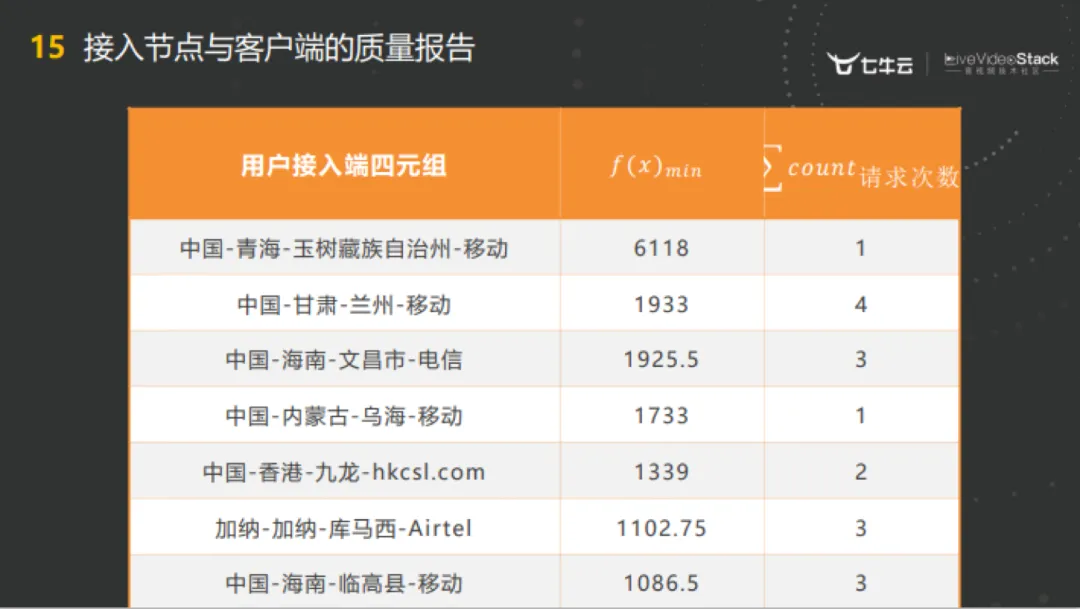Click the f(x)min column header
This screenshot has width=1080, height=609.
(x=656, y=167)
